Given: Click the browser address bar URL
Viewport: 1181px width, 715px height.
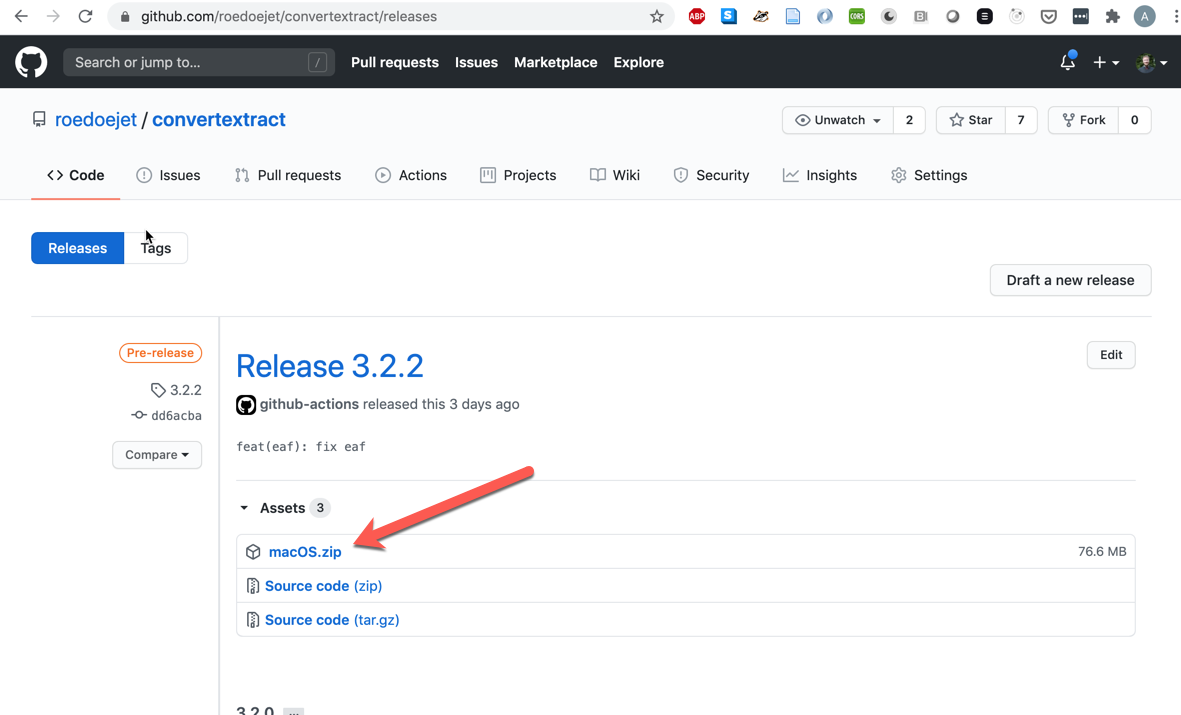Looking at the screenshot, I should pyautogui.click(x=288, y=17).
